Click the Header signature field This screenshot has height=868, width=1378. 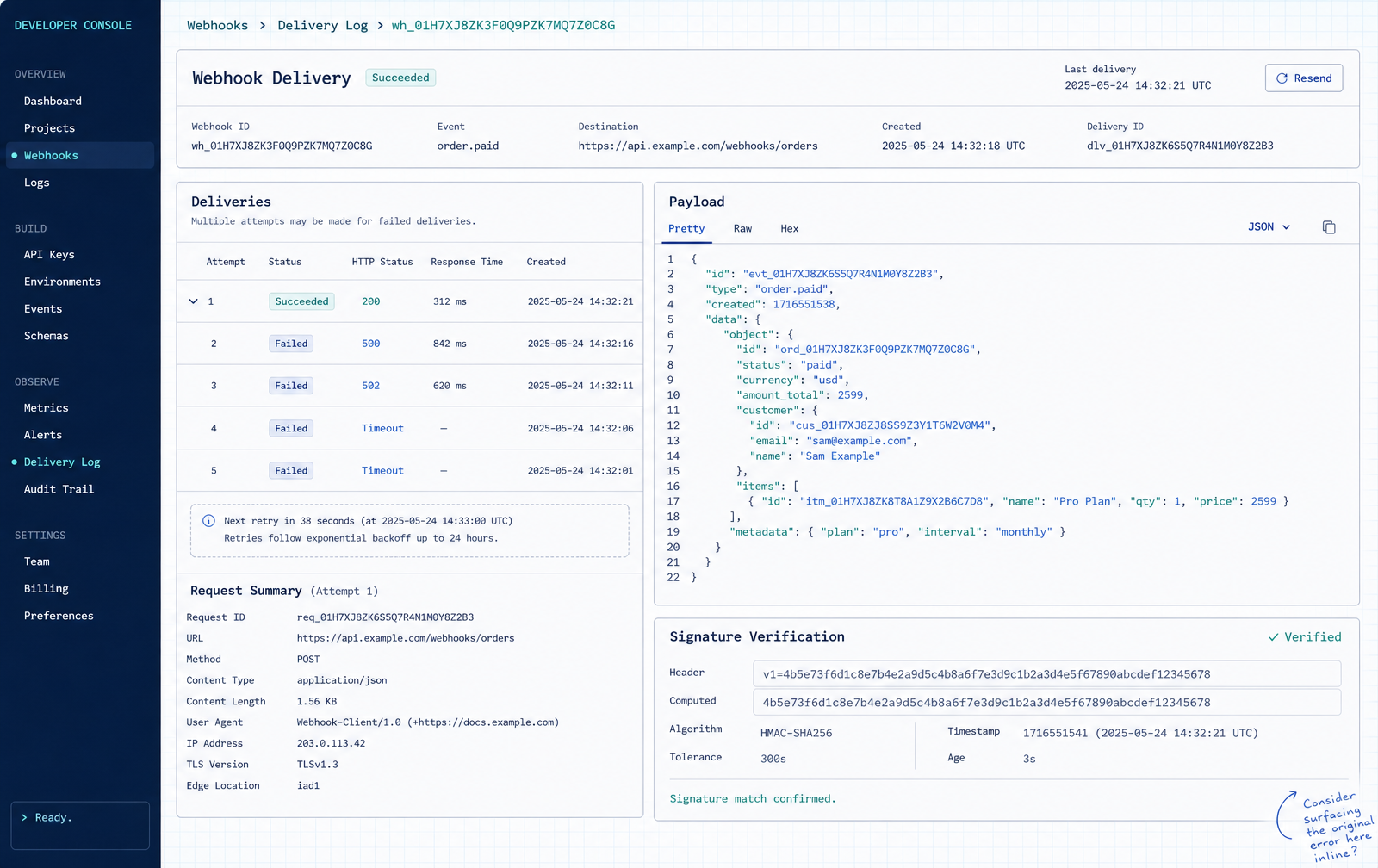tap(1046, 674)
